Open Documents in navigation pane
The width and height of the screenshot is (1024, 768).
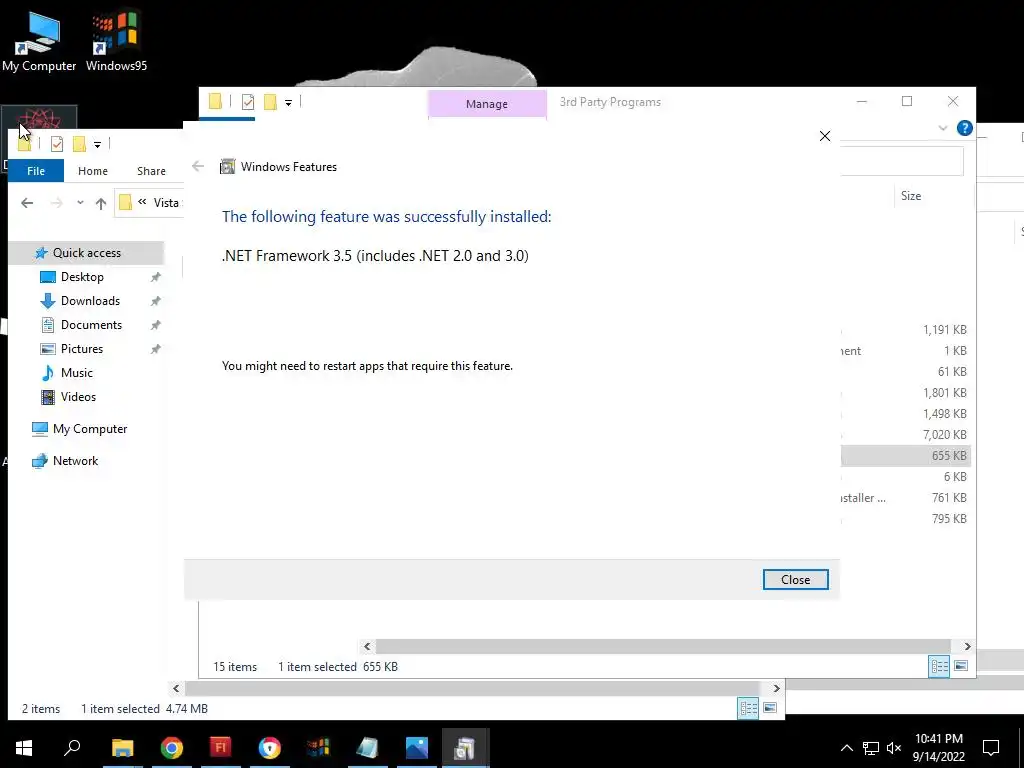(91, 325)
